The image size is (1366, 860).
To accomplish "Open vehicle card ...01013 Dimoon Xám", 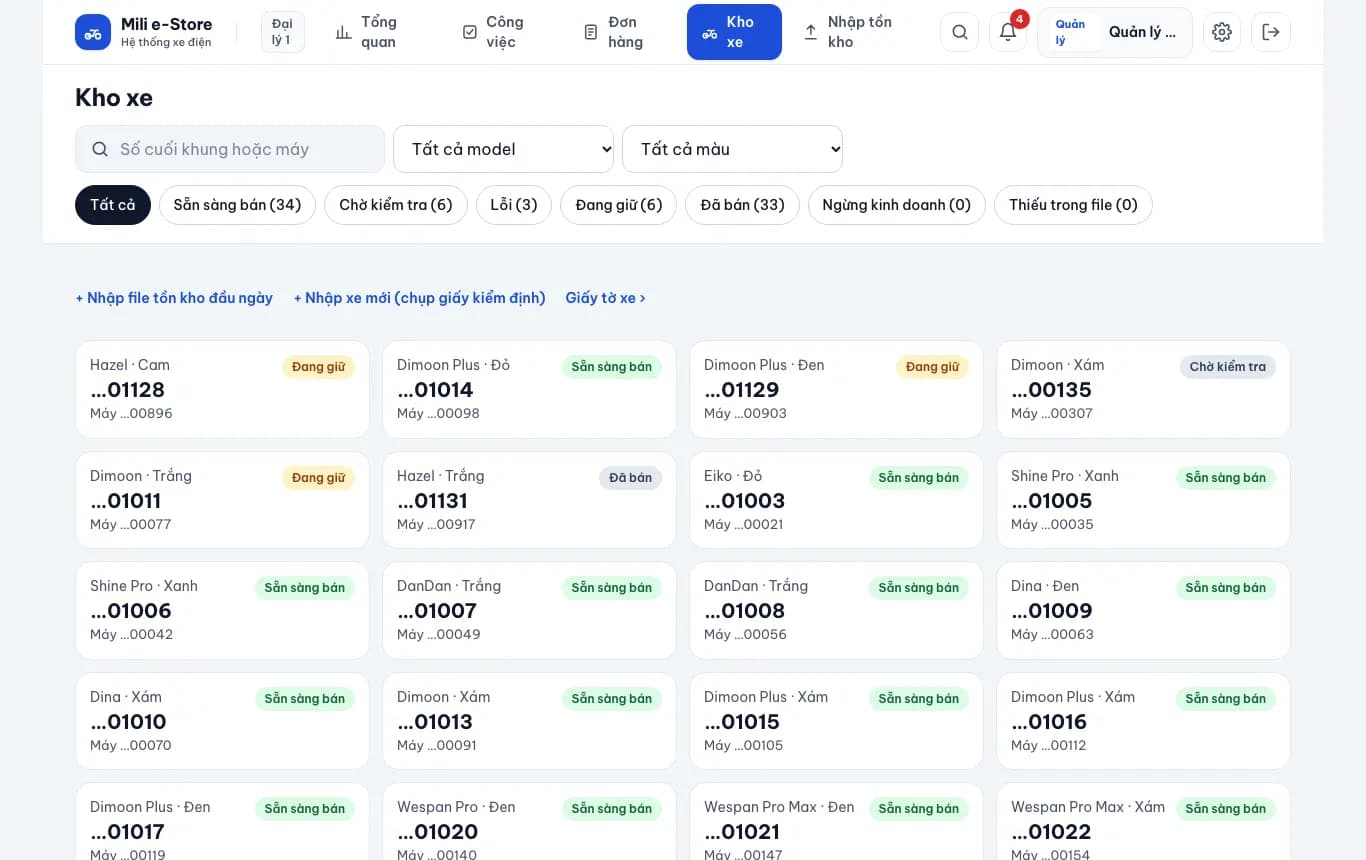I will [529, 721].
